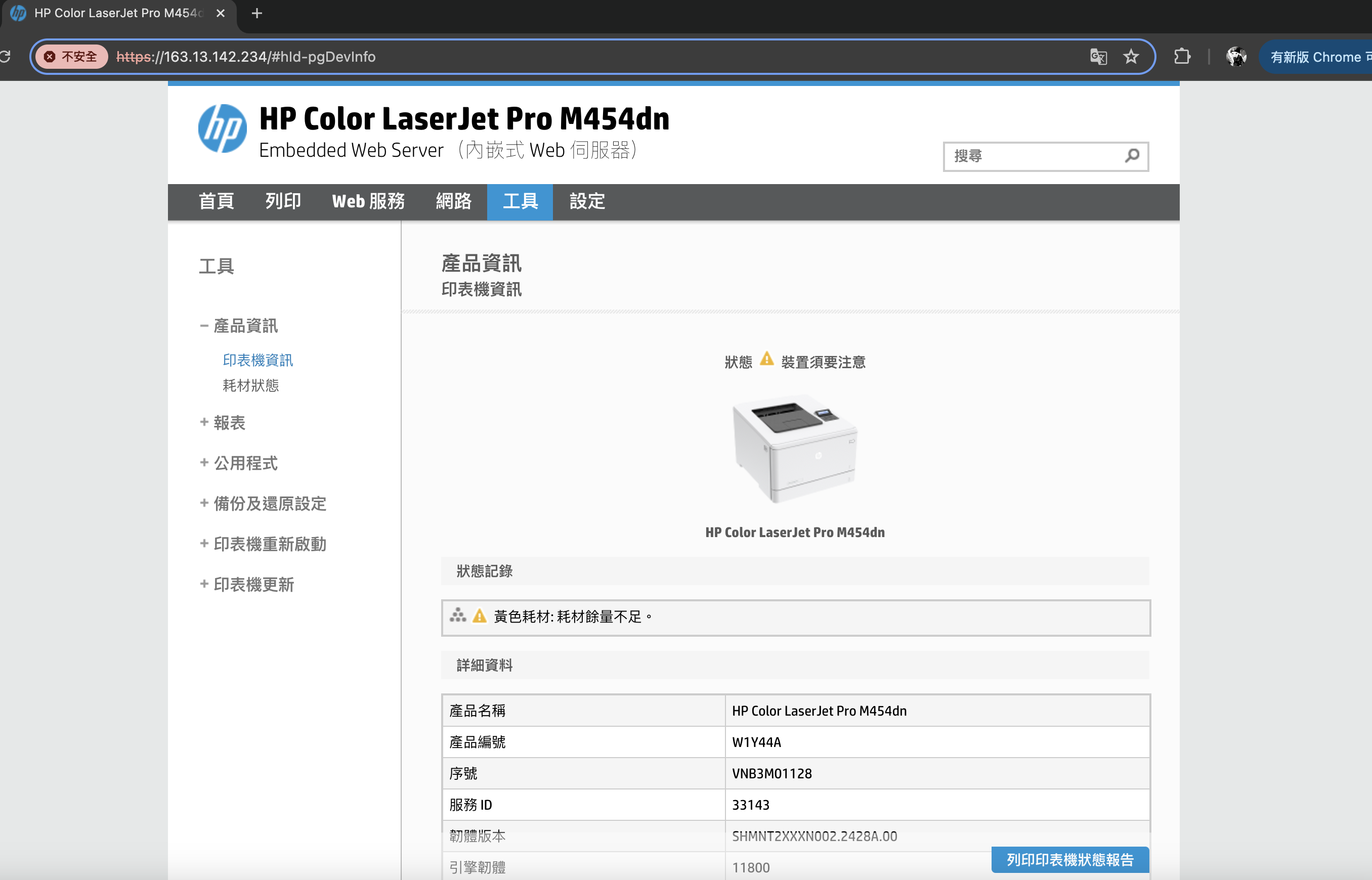Click the service ID value 33143
This screenshot has height=880, width=1372.
coord(751,805)
